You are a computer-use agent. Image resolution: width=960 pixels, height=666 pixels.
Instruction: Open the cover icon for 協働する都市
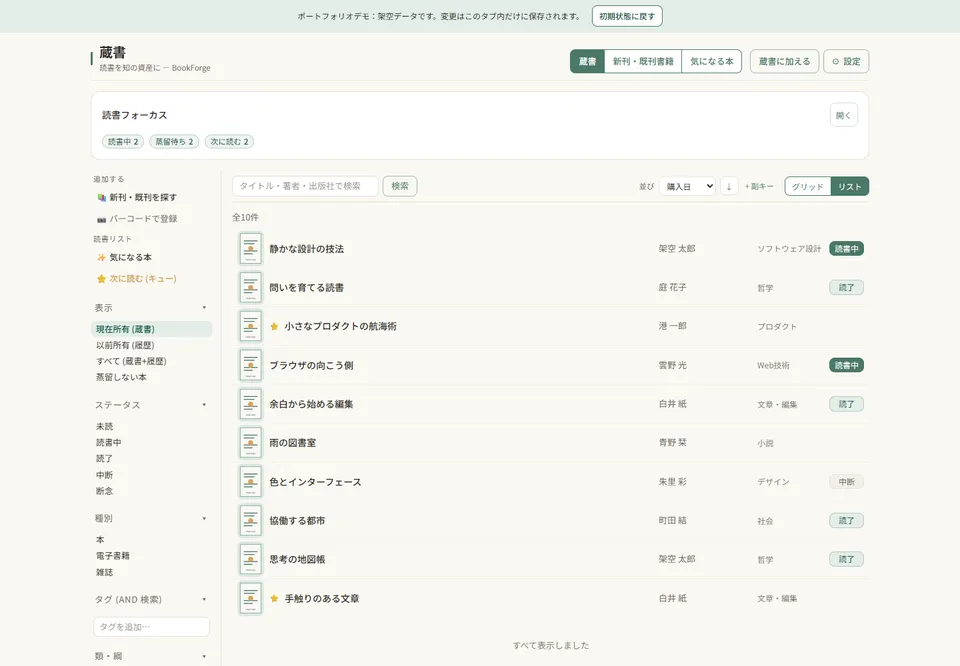coord(250,520)
